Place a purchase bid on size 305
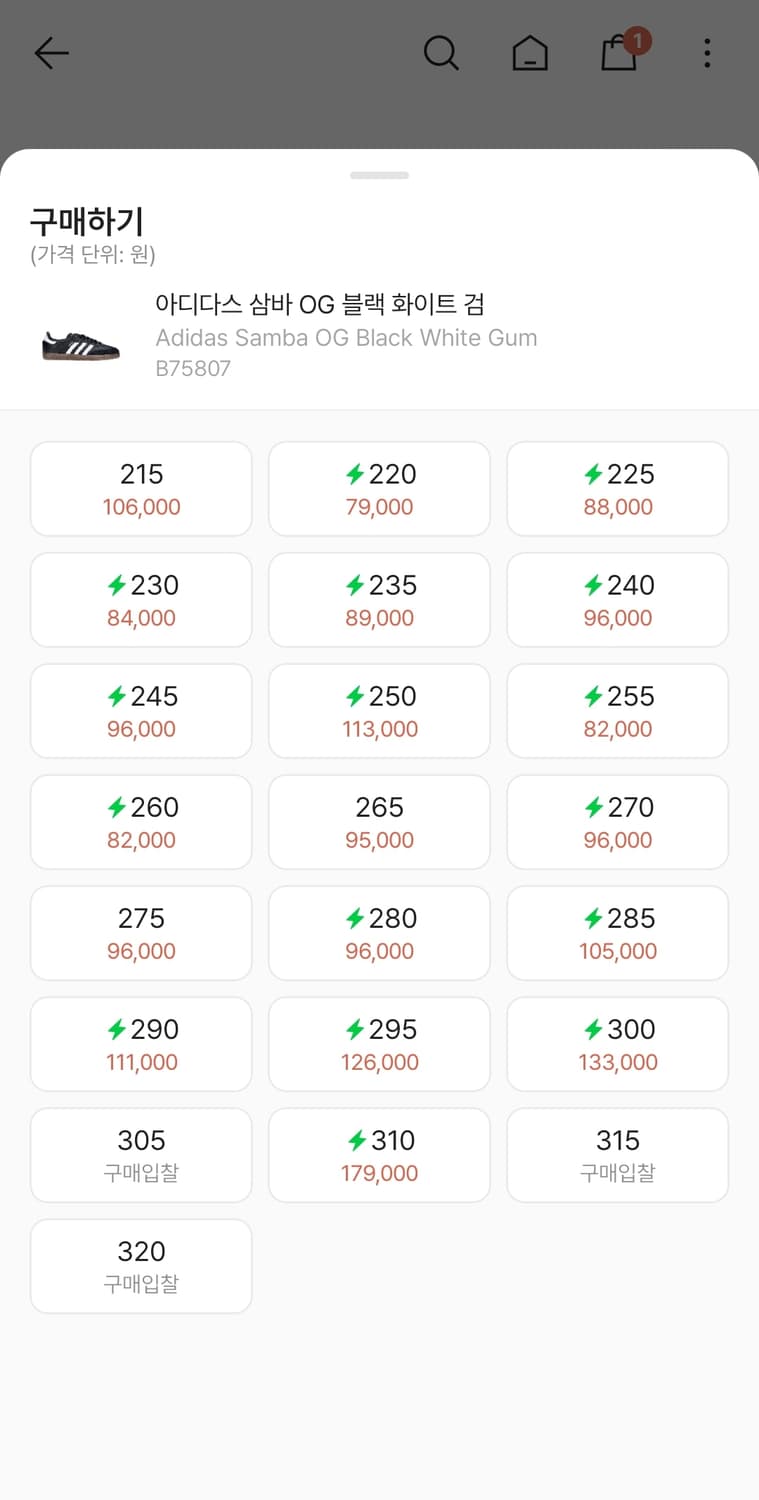The height and width of the screenshot is (1500, 759). (x=141, y=1155)
